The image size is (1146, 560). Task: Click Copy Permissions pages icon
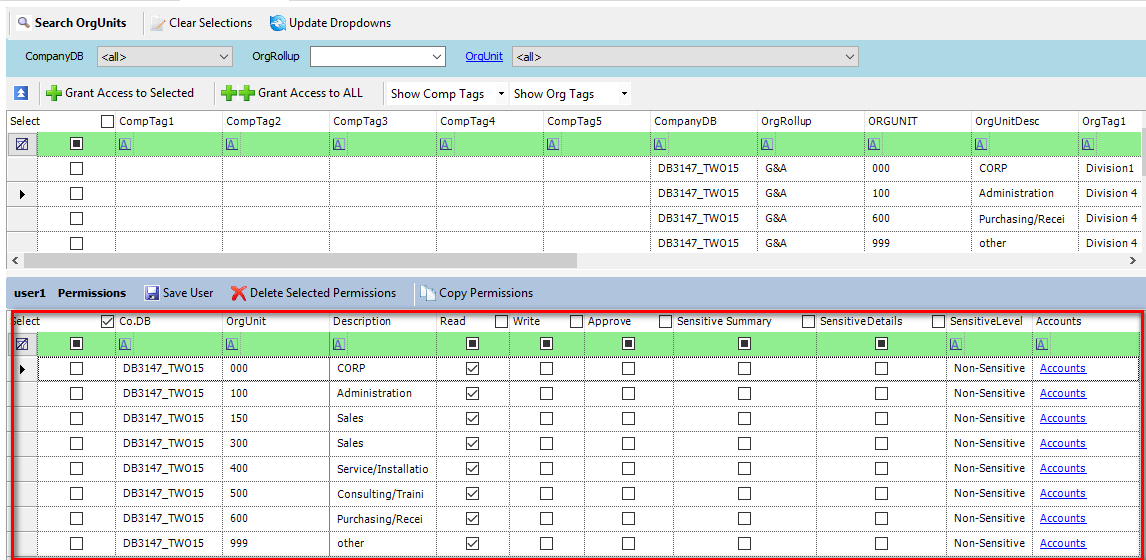click(428, 293)
